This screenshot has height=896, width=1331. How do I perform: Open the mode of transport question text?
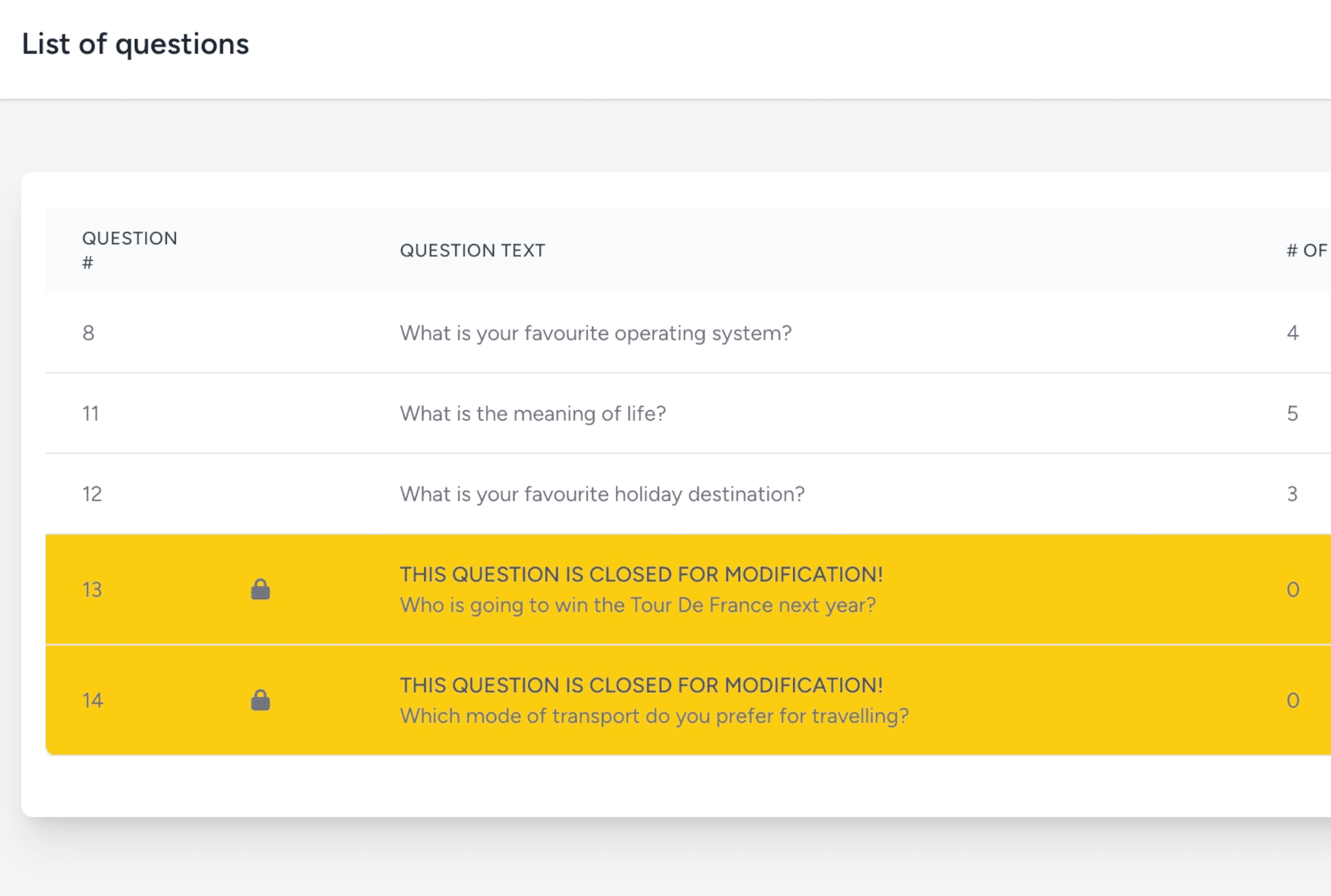[654, 716]
